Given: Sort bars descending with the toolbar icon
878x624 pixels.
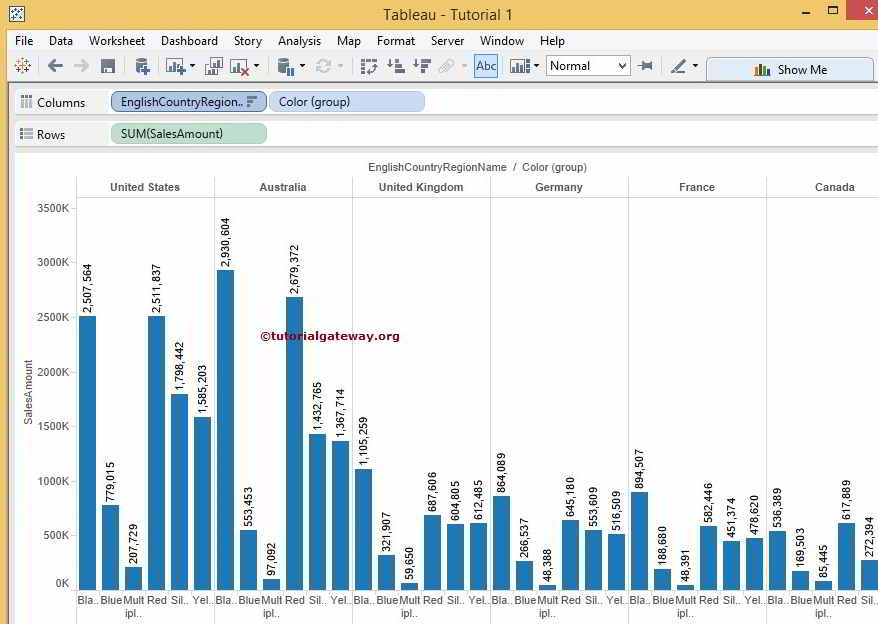Looking at the screenshot, I should [421, 66].
